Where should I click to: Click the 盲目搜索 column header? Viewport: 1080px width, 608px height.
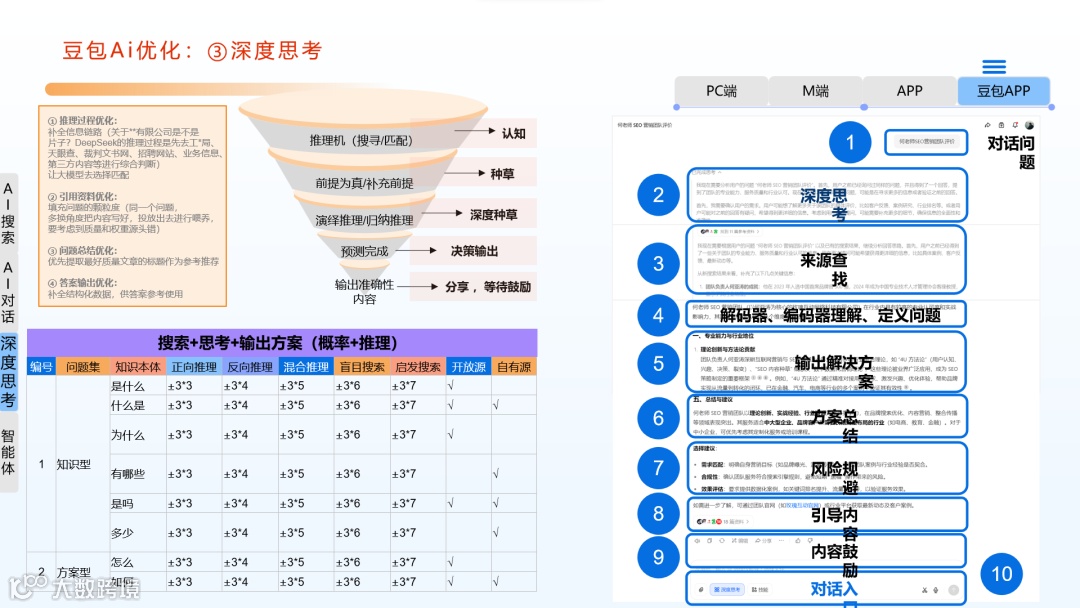362,367
